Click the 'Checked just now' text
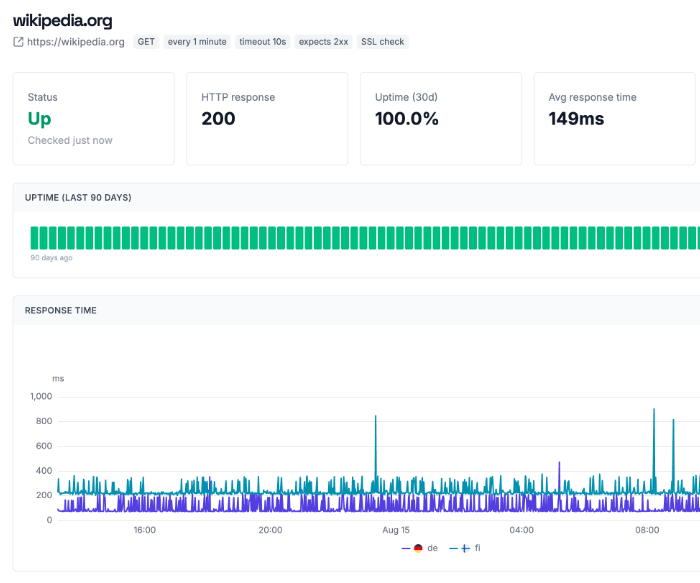Image resolution: width=700 pixels, height=583 pixels. 70,141
